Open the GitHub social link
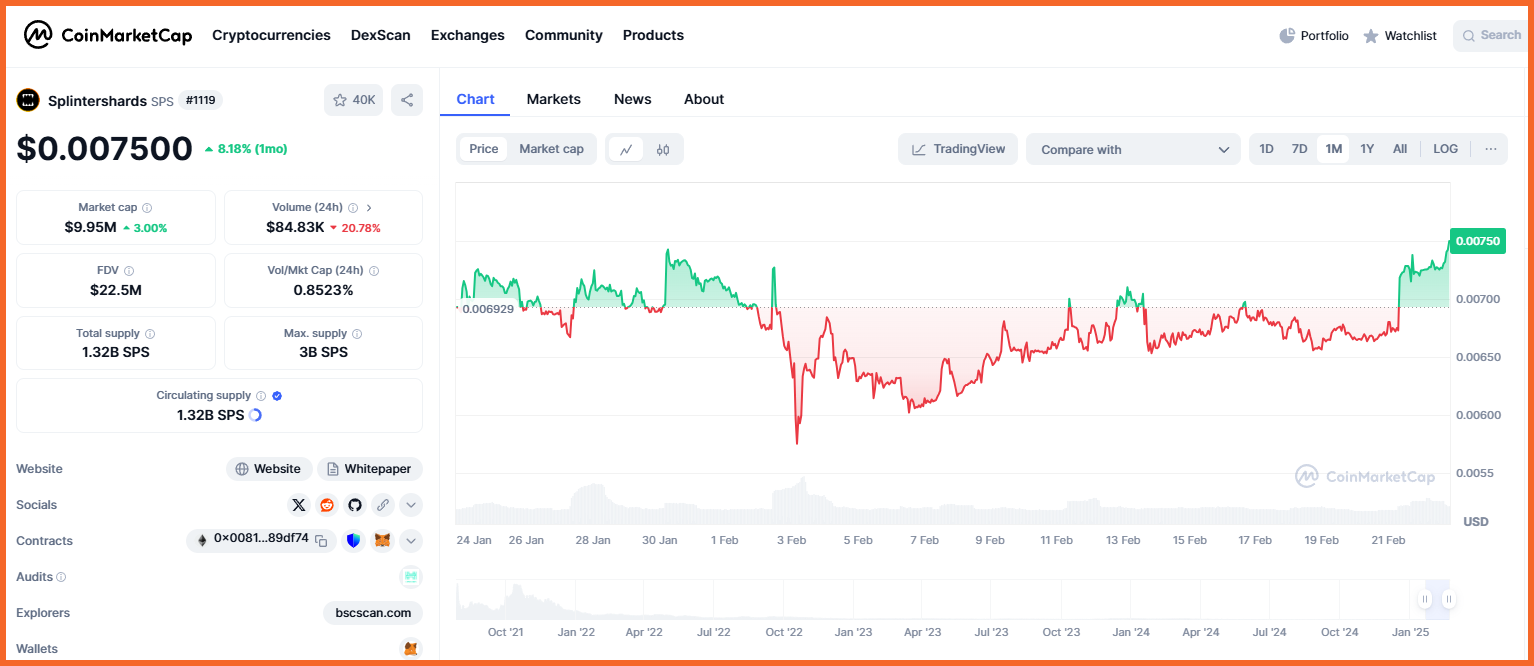Screen dimensions: 1534x666 [355, 505]
